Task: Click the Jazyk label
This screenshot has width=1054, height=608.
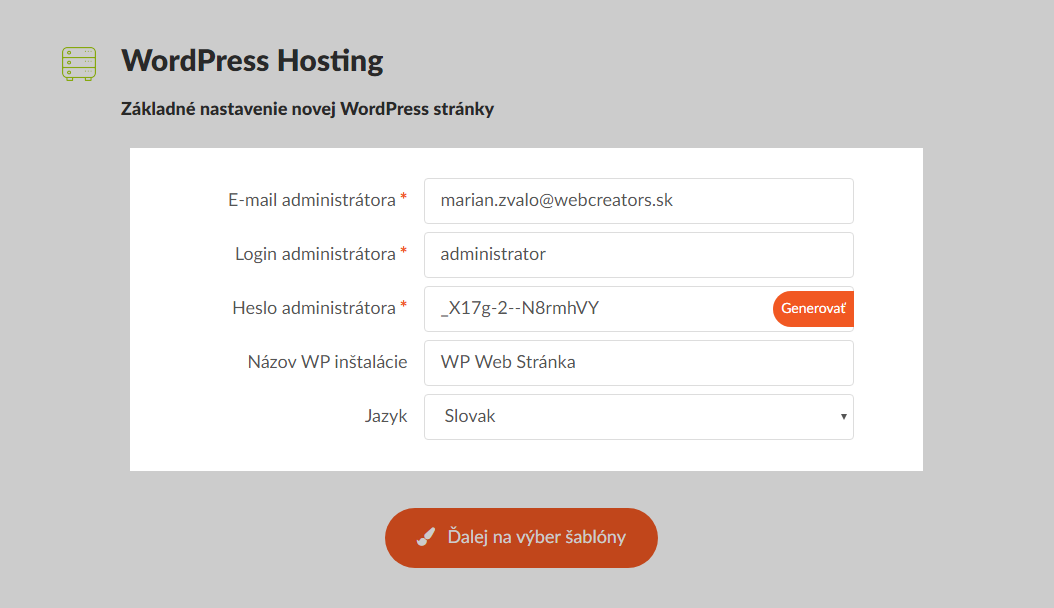Action: tap(385, 416)
